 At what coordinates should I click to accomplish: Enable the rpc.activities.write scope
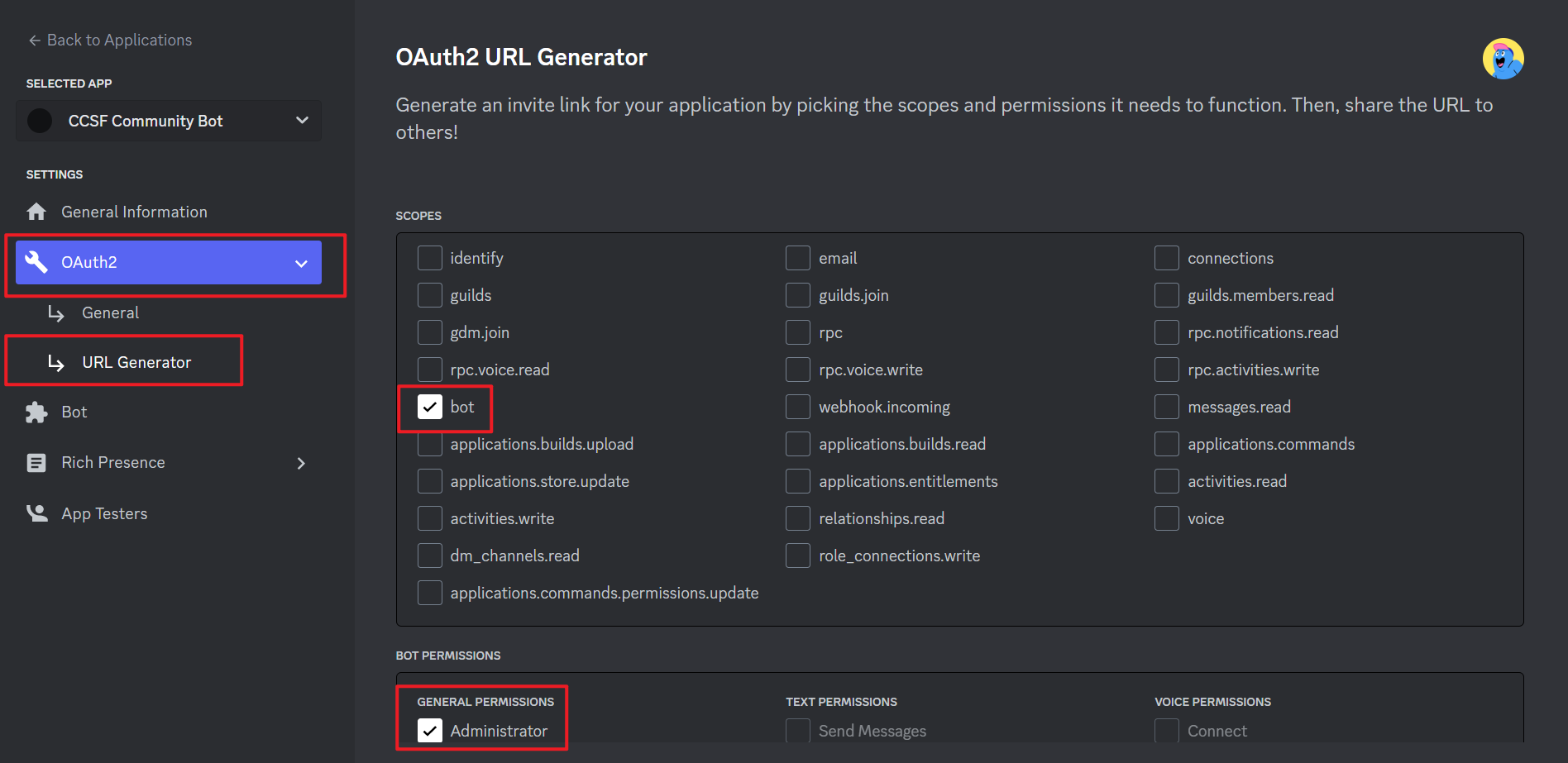click(1167, 370)
